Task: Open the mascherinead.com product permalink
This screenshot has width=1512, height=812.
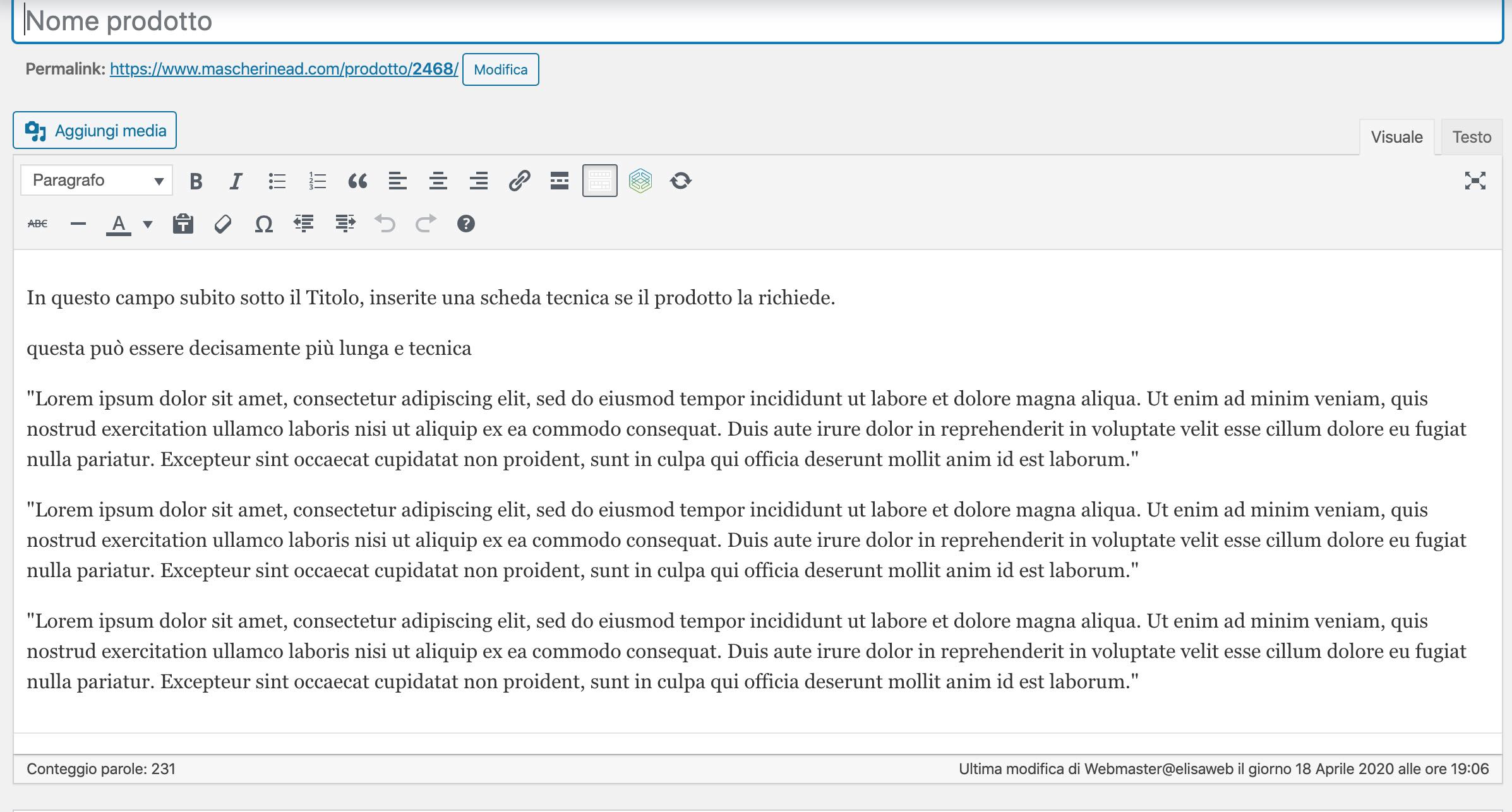Action: coord(284,69)
